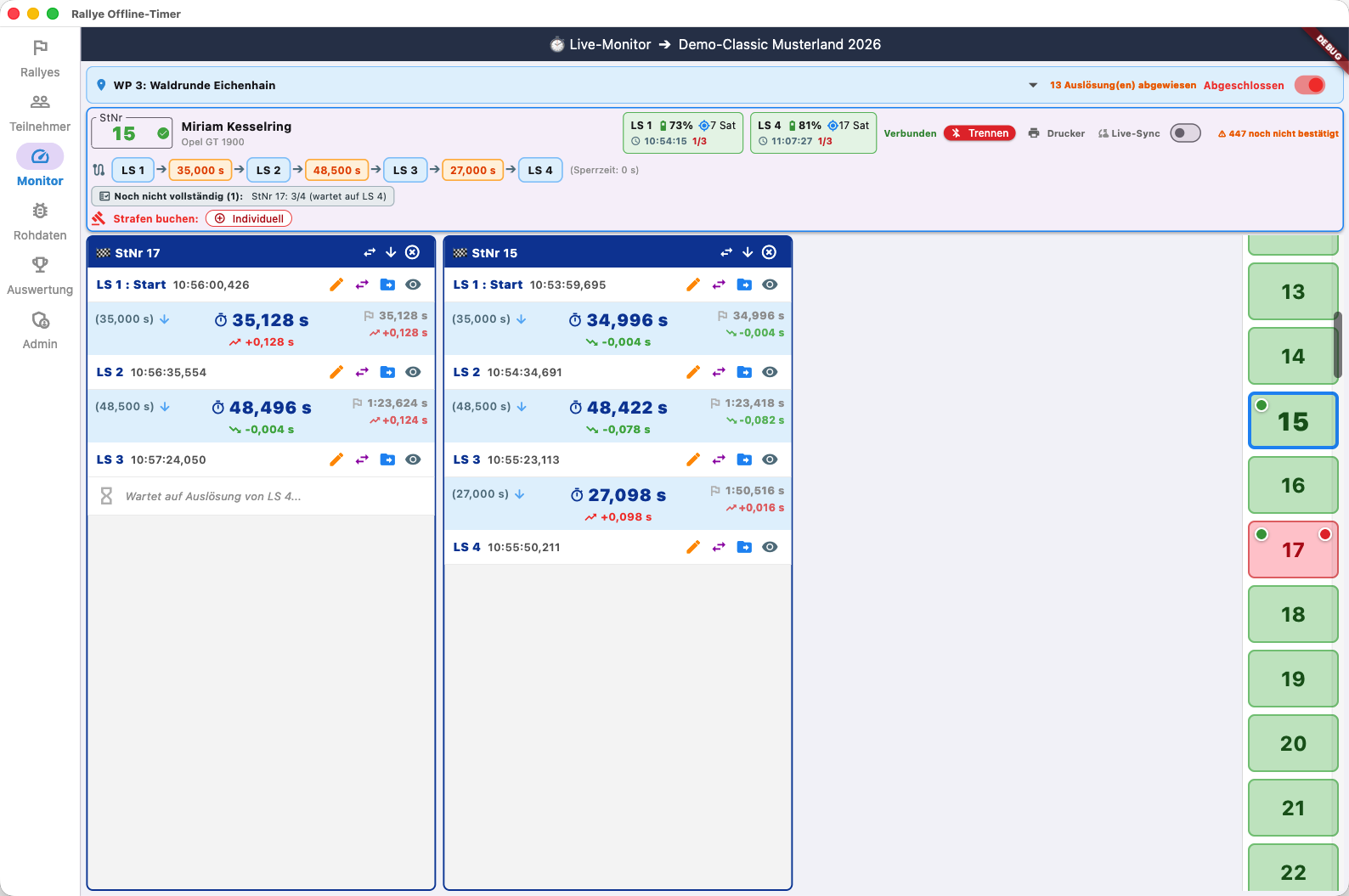Click the 48,500 s target time chip
This screenshot has height=896, width=1349.
(336, 170)
